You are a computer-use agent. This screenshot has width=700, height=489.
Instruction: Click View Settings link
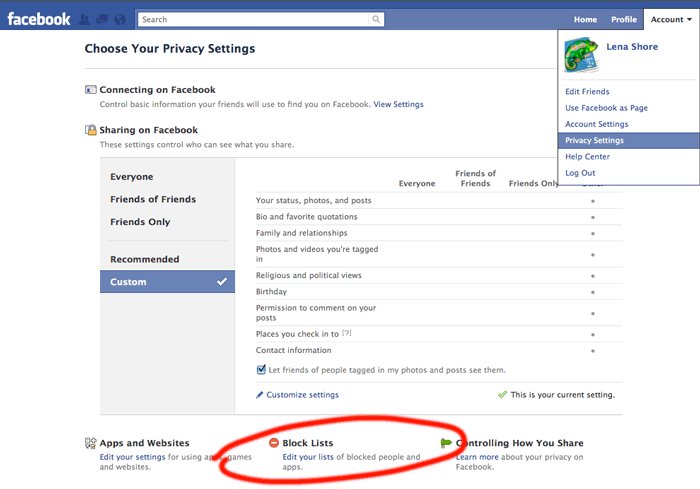398,104
